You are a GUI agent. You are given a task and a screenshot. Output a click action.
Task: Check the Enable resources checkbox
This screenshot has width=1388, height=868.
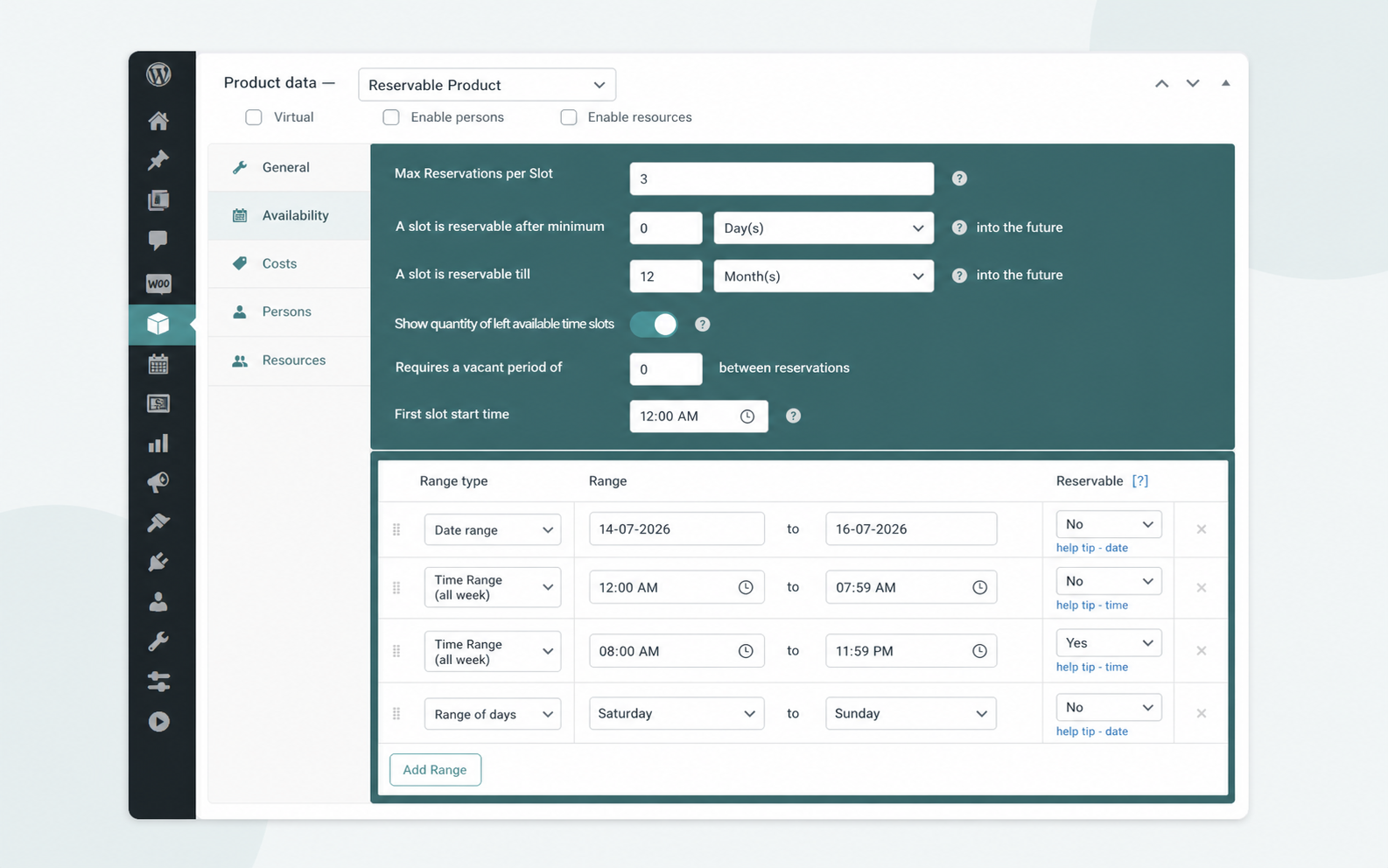(569, 117)
